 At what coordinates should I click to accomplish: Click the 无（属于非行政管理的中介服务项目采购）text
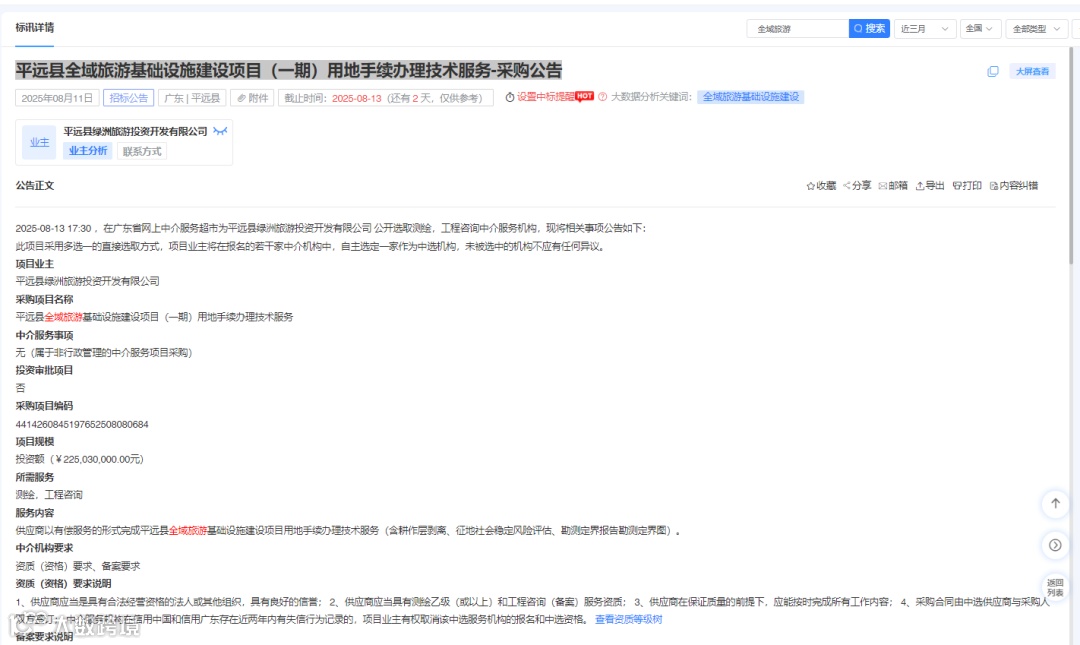pos(104,352)
